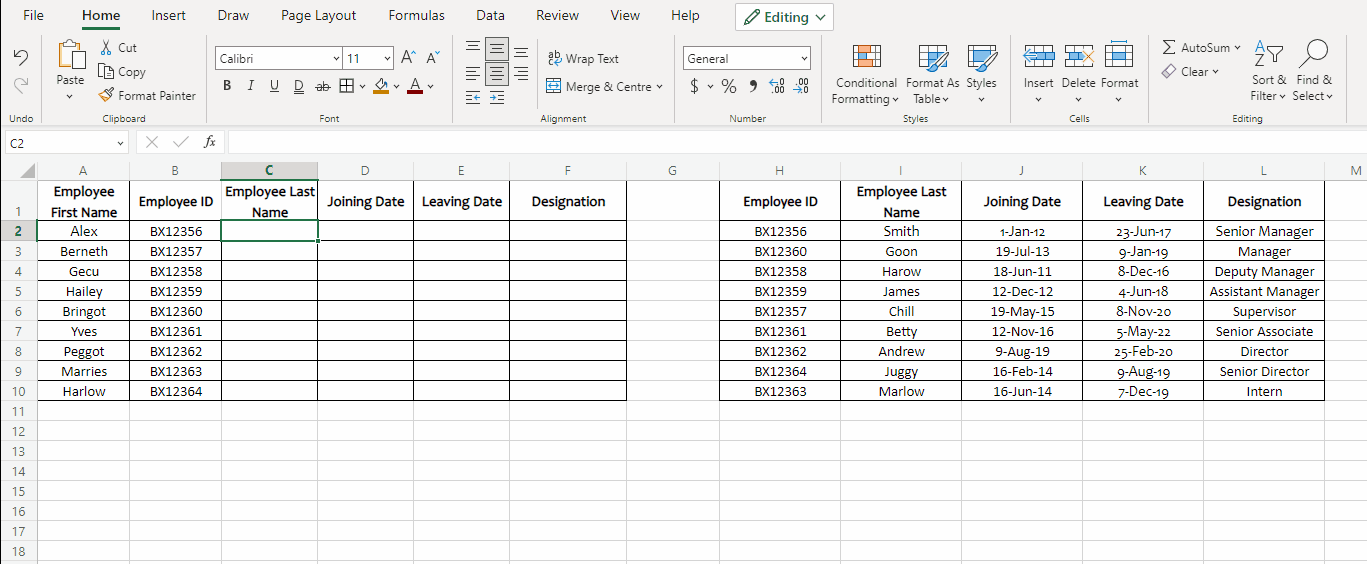Apply borders with the Borders icon
This screenshot has width=1367, height=564.
click(x=346, y=86)
